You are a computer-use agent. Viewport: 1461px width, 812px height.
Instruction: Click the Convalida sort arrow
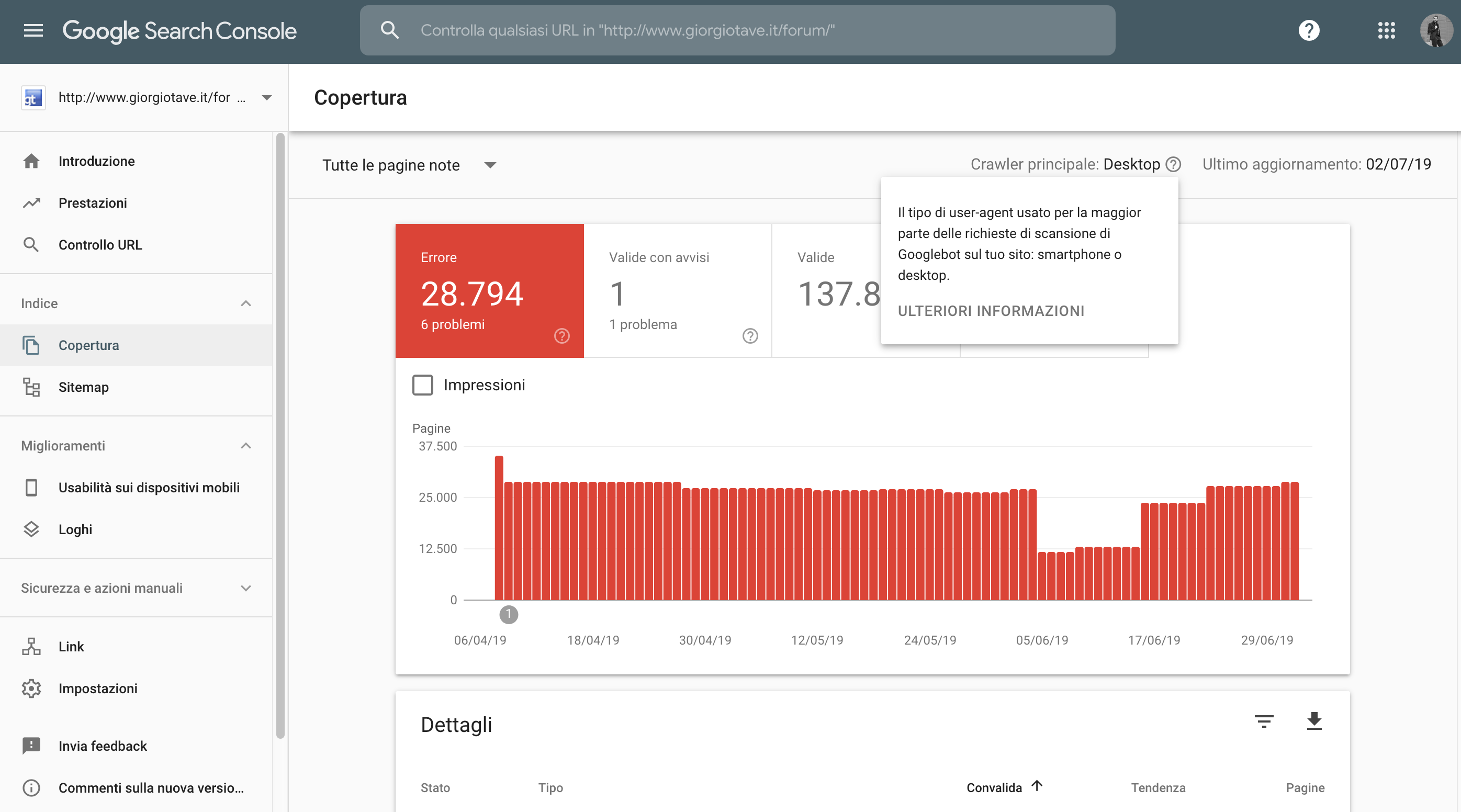coord(1037,786)
